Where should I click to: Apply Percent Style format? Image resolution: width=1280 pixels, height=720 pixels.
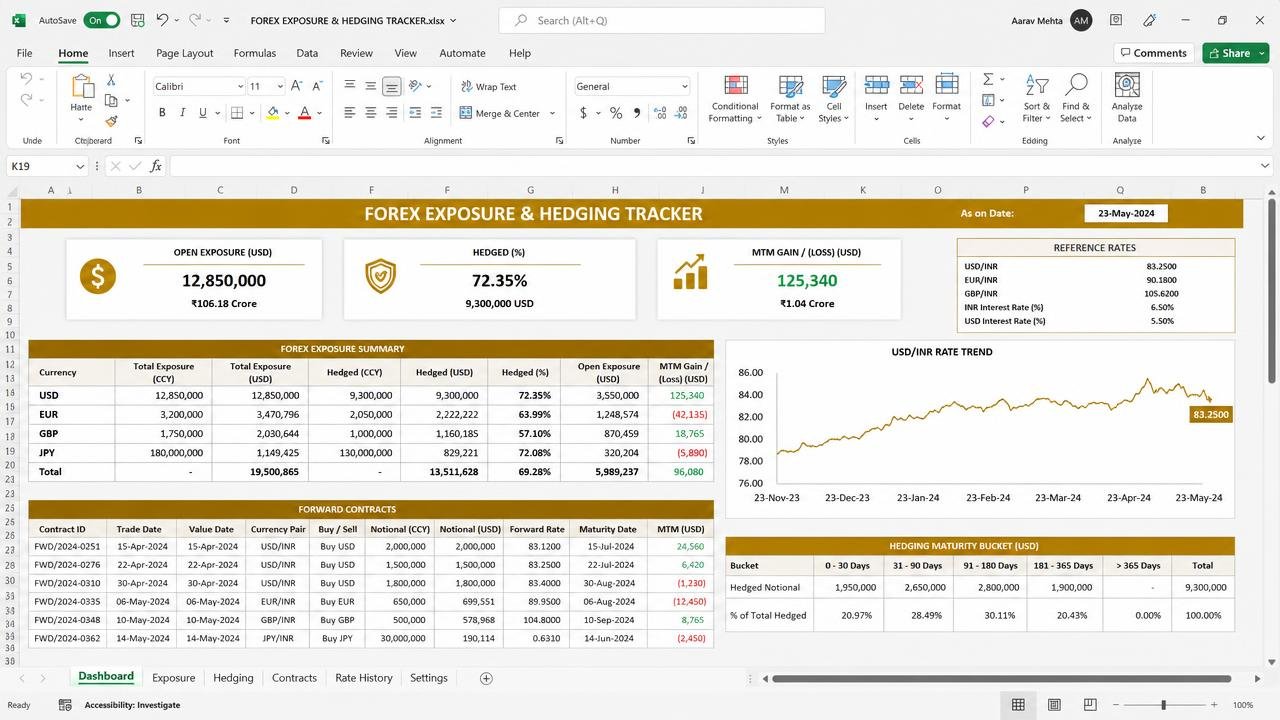tap(616, 113)
